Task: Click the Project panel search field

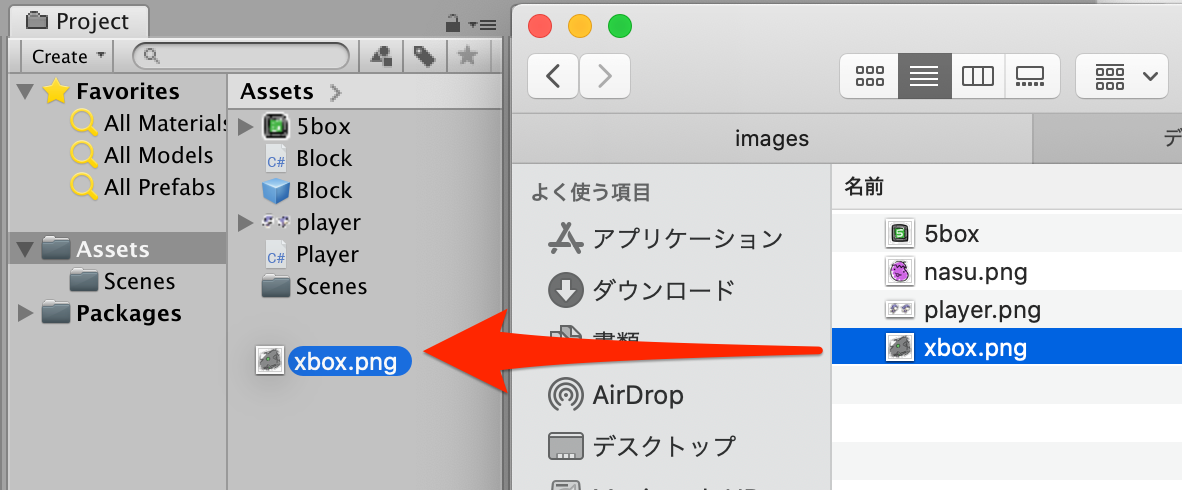Action: click(241, 56)
